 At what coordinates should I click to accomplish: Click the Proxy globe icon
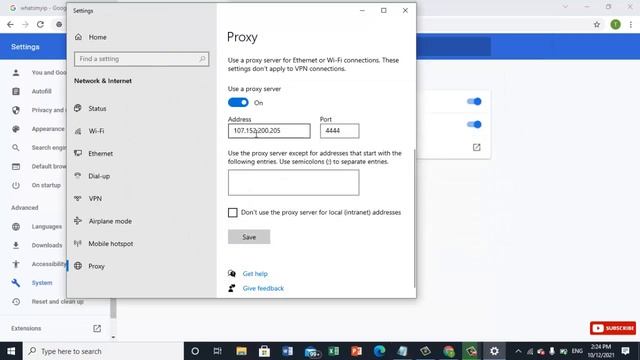[x=78, y=266]
